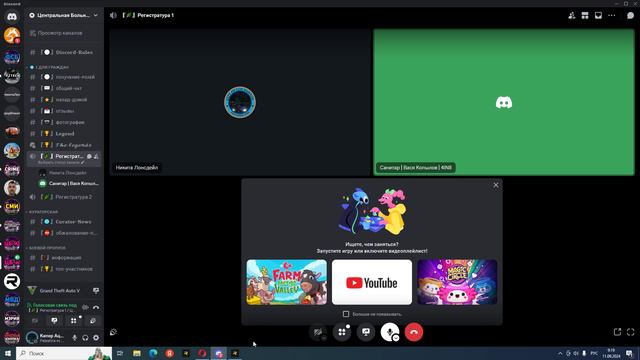Image resolution: width=640 pixels, height=360 pixels.
Task: Click stream icon next to Grand Theft Auto V
Action: [96, 291]
